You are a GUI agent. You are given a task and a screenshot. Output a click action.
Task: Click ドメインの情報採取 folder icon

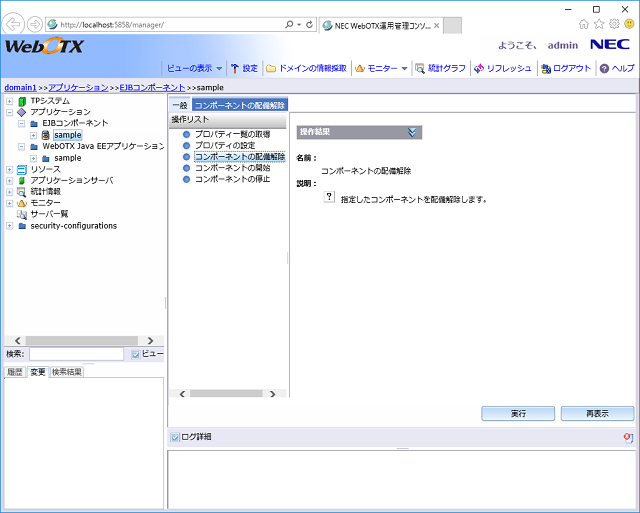coord(271,68)
